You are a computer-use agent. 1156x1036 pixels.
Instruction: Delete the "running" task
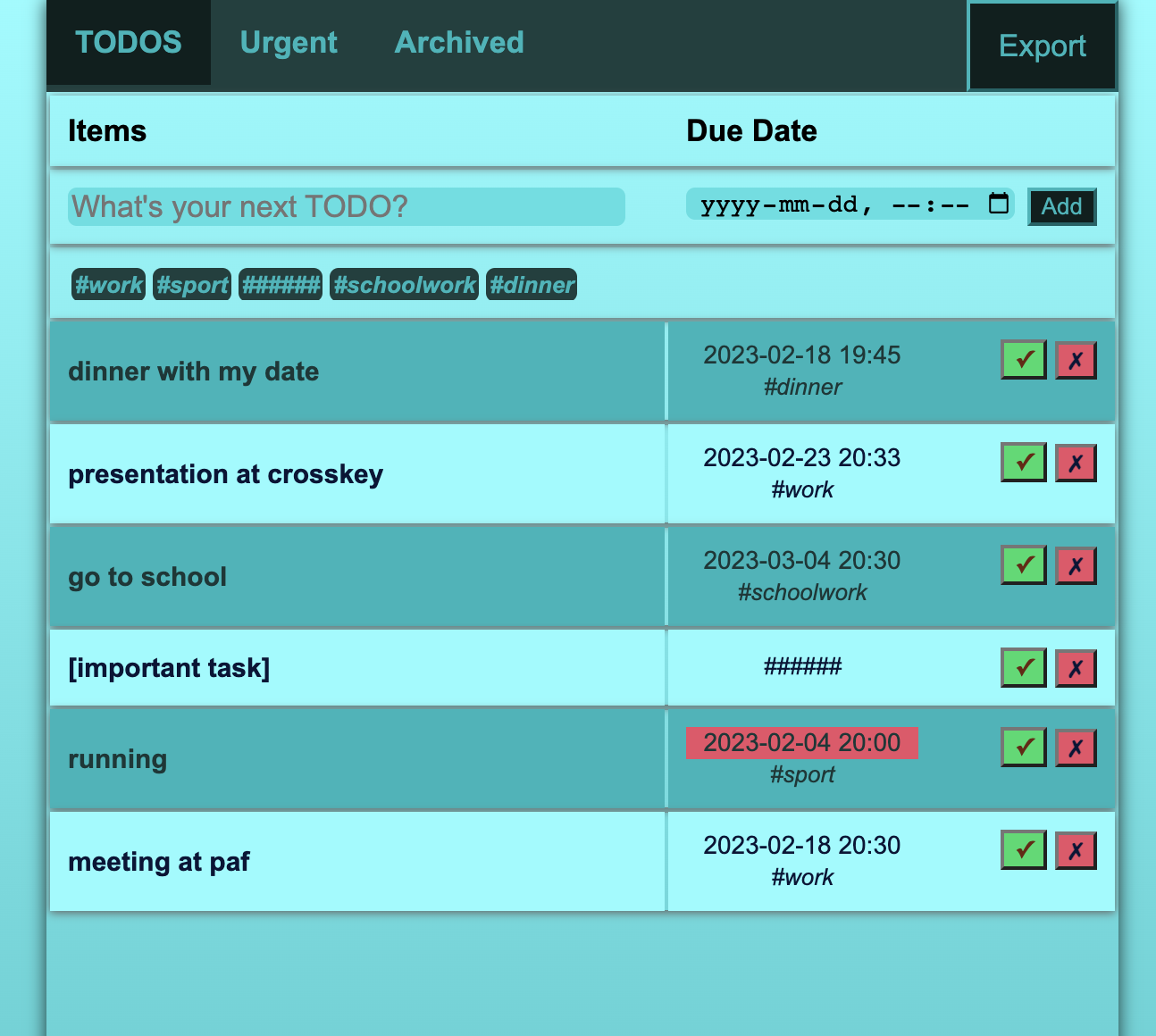[1076, 748]
